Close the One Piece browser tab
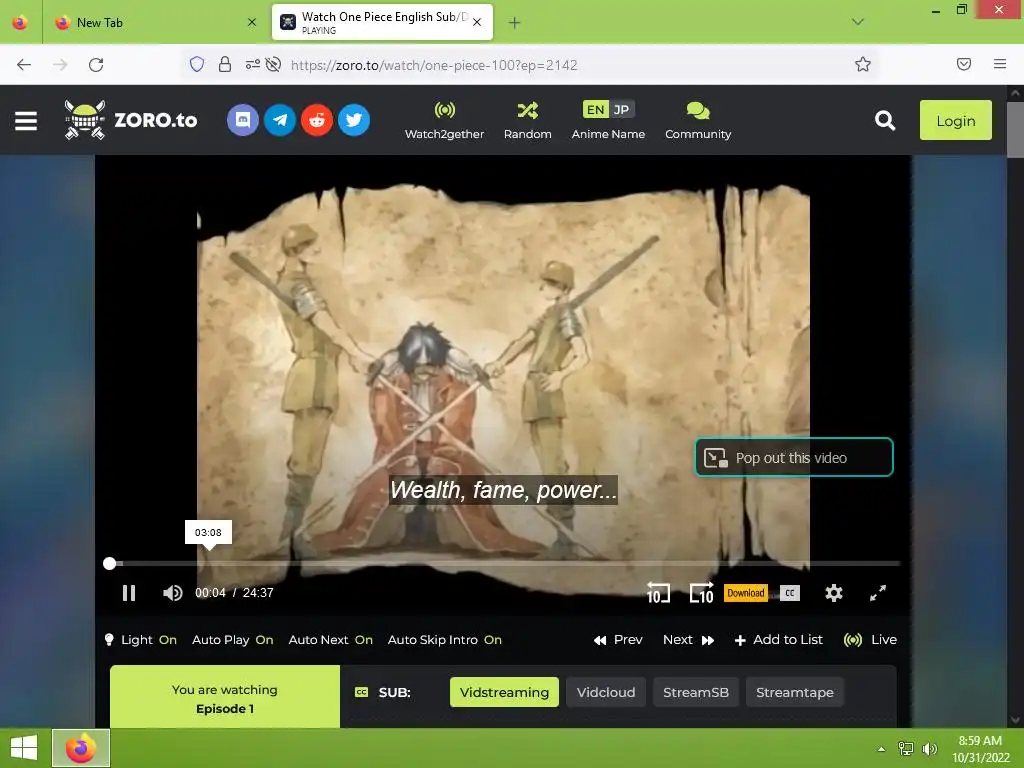This screenshot has width=1024, height=768. [x=477, y=22]
